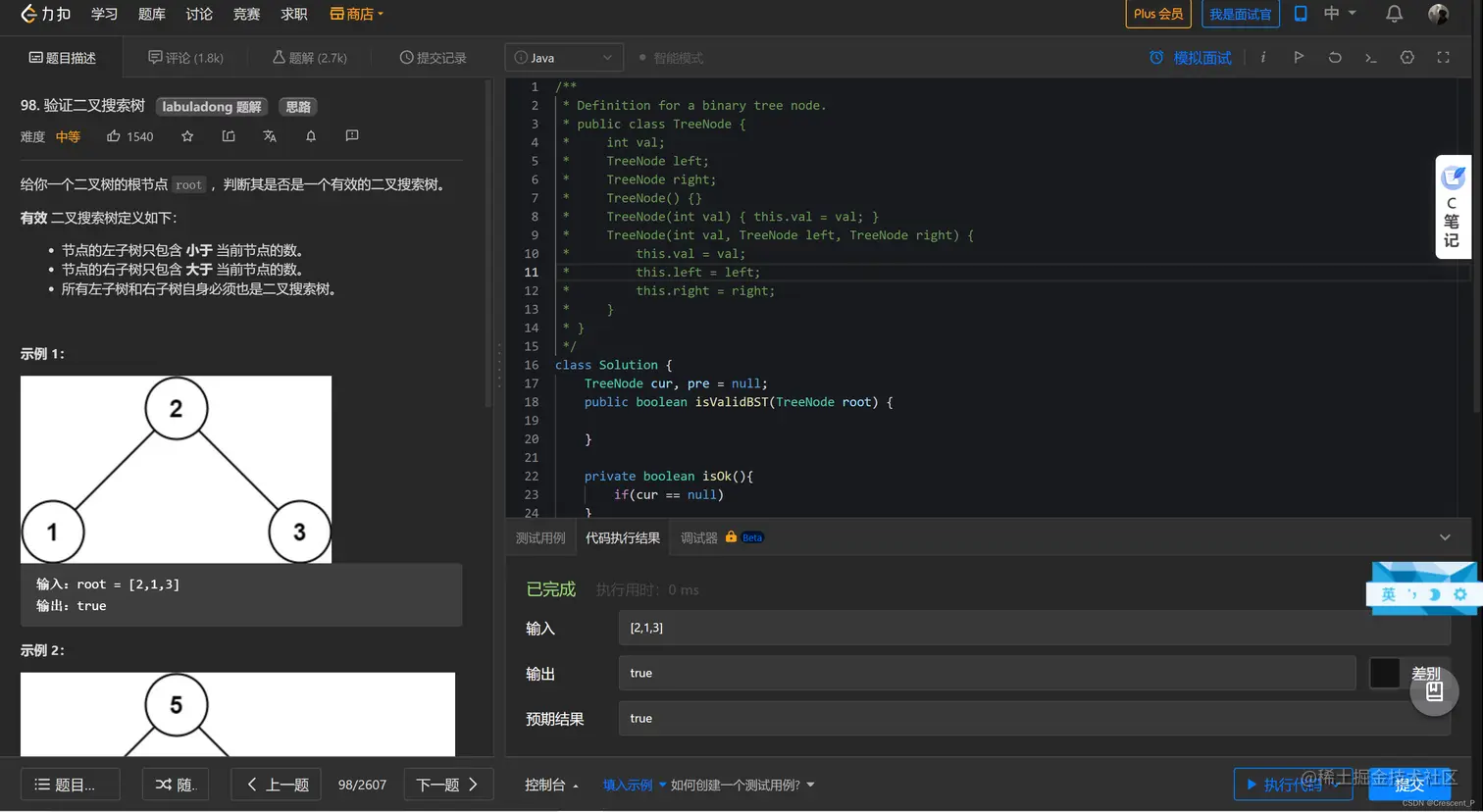Click the editor info icon
Viewport: 1483px width, 812px height.
pyautogui.click(x=1263, y=58)
